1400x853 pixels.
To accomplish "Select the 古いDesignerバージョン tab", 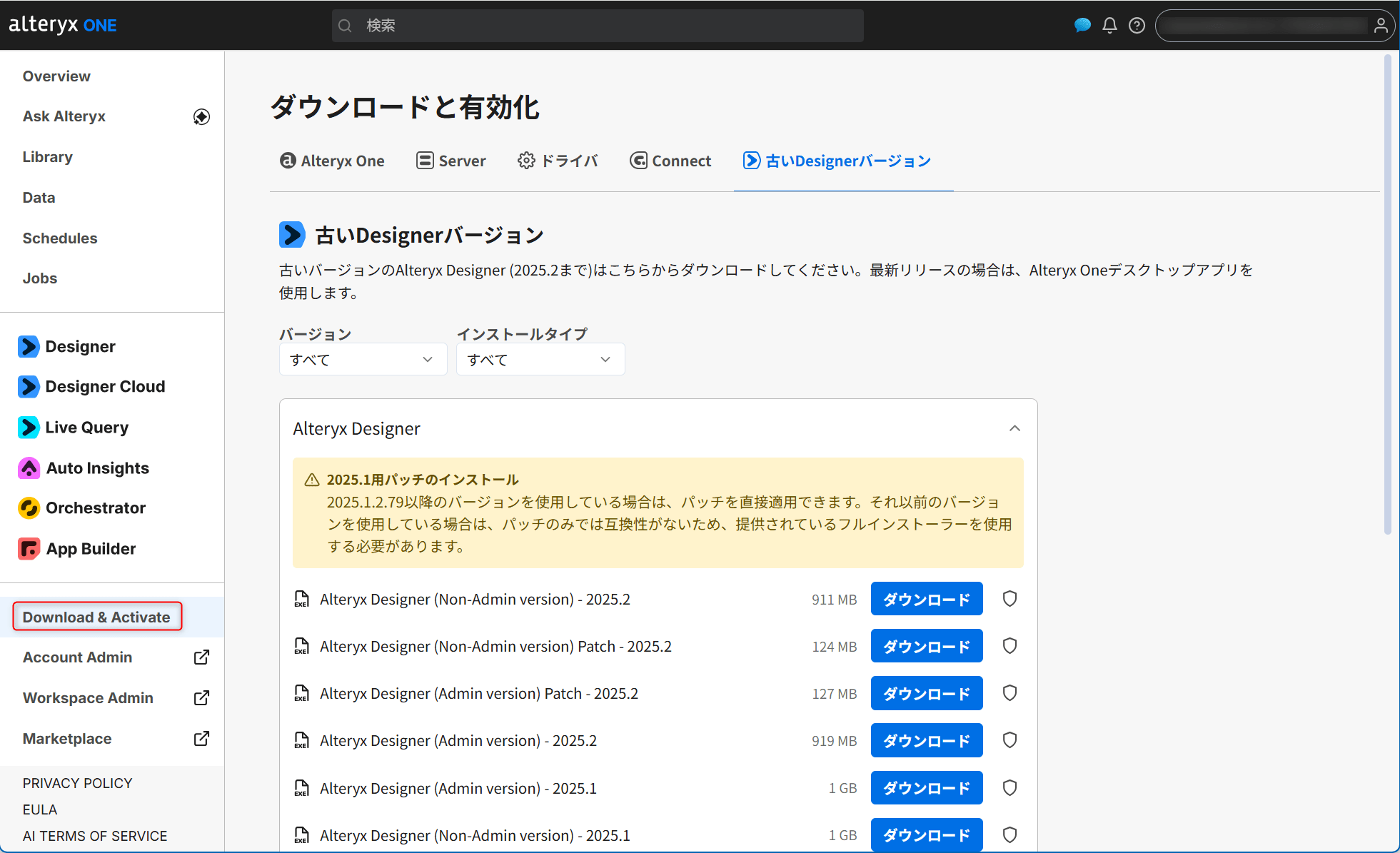I will pos(837,161).
